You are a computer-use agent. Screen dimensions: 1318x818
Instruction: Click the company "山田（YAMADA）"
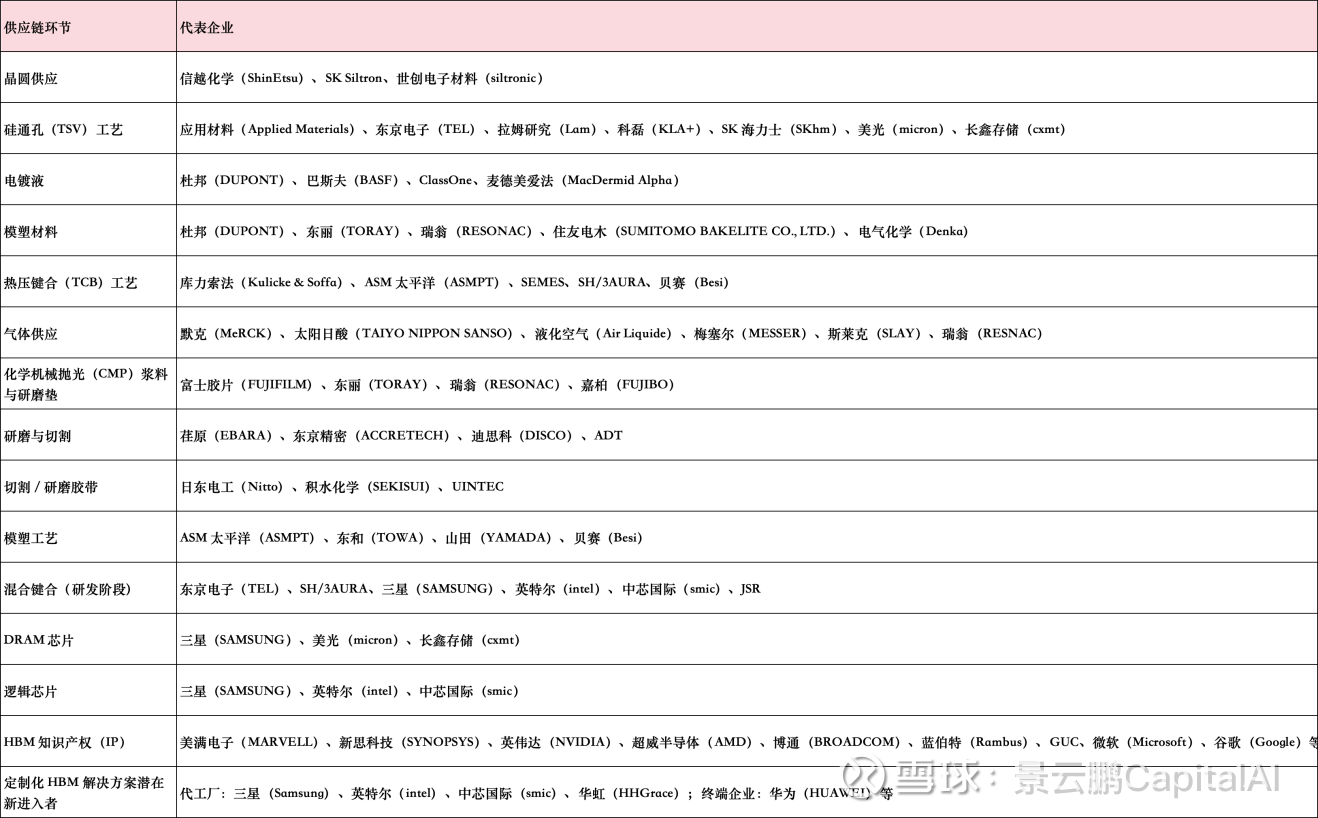point(499,537)
